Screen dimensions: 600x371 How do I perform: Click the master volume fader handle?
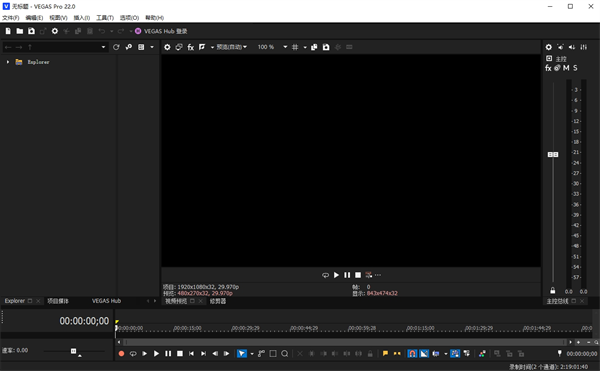[553, 155]
